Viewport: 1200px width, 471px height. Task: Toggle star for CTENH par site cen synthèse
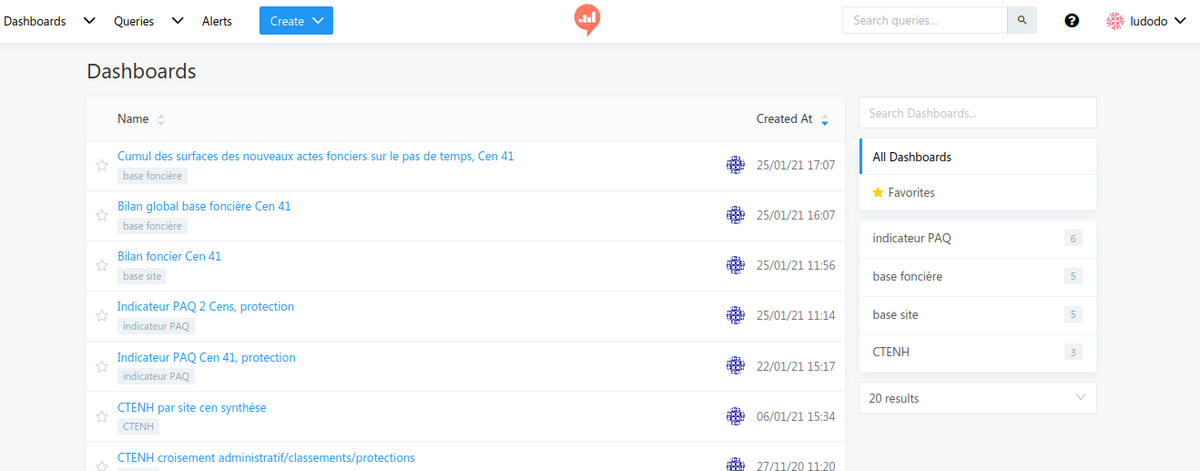101,416
